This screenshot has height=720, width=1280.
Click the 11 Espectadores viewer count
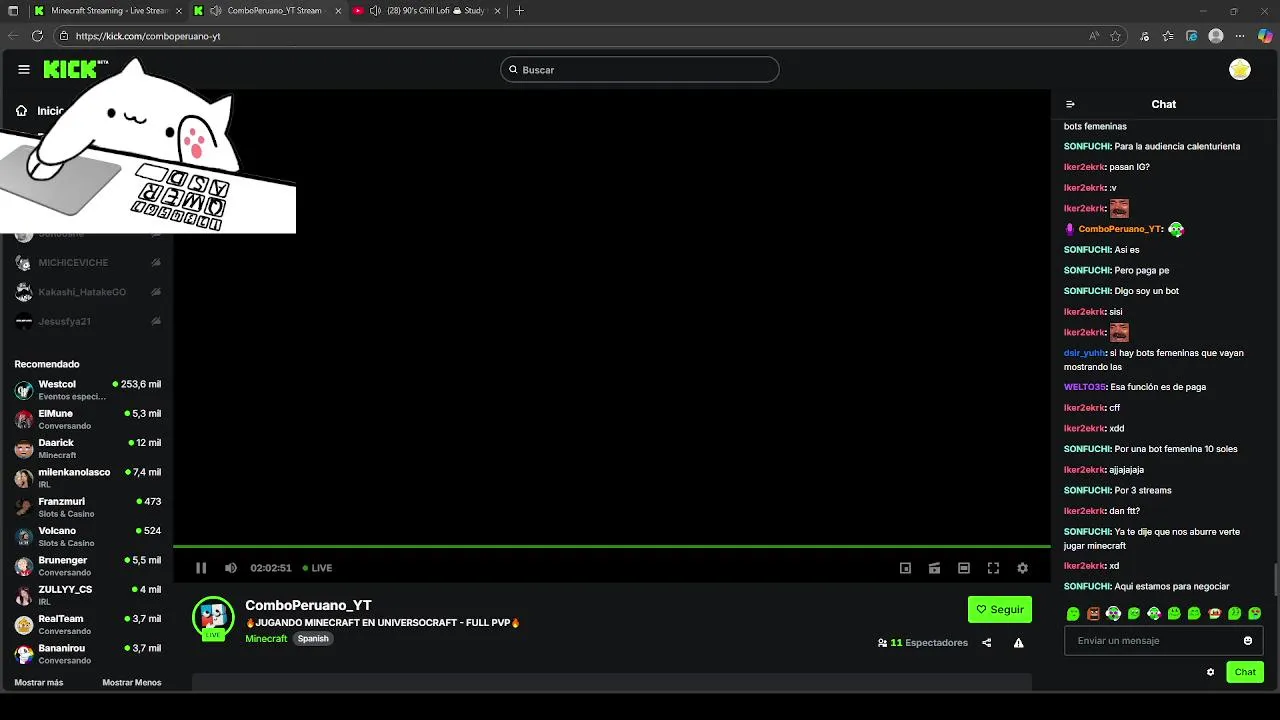click(x=923, y=643)
